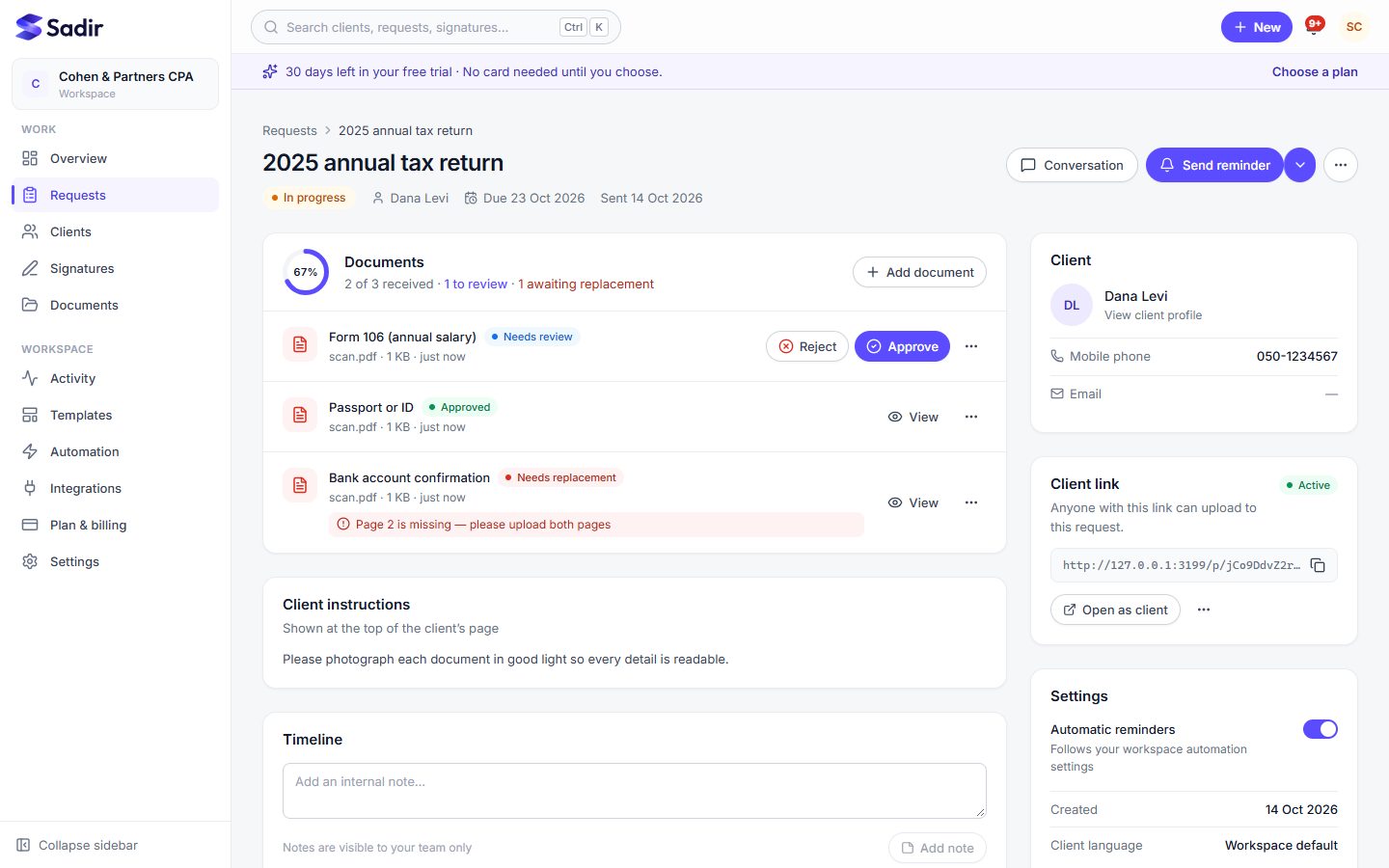Click the PDF icon for Passport or ID
Screen dimensions: 1389x868
tap(300, 416)
